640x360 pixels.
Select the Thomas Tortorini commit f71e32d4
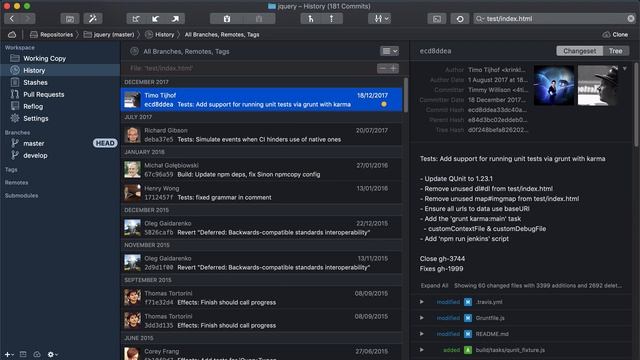262,298
